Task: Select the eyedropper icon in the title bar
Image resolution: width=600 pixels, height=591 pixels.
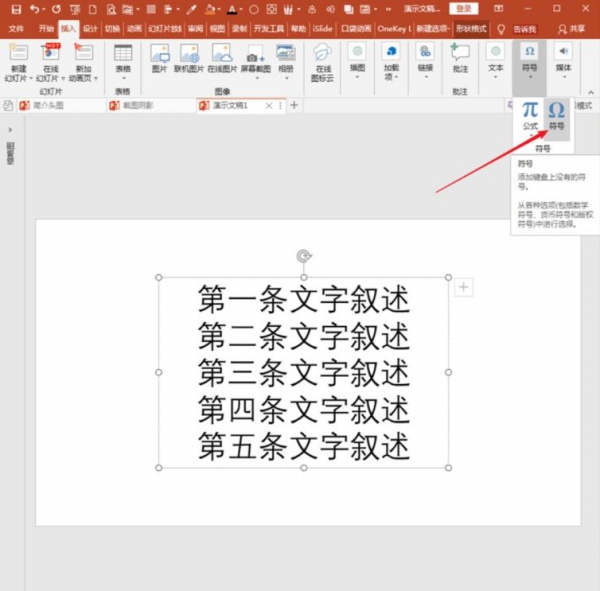Action: [191, 9]
